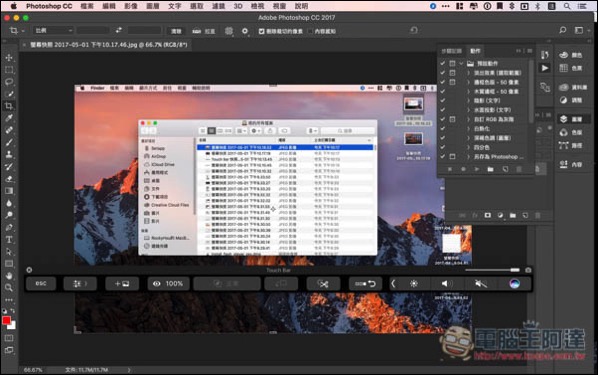This screenshot has height=375, width=598.
Task: Select the Lasso tool
Action: 9,82
